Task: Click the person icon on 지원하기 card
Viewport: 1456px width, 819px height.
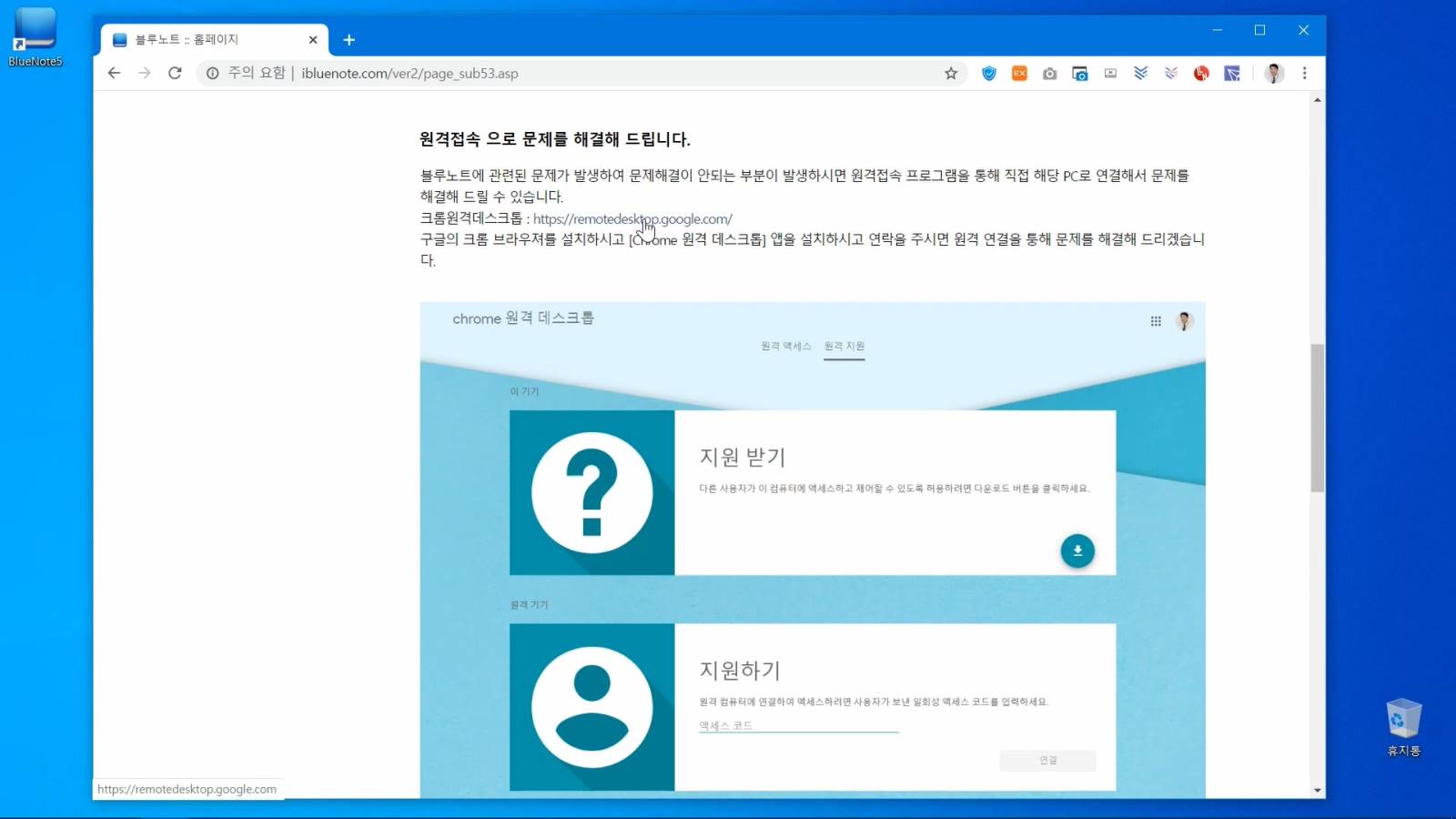Action: 591,707
